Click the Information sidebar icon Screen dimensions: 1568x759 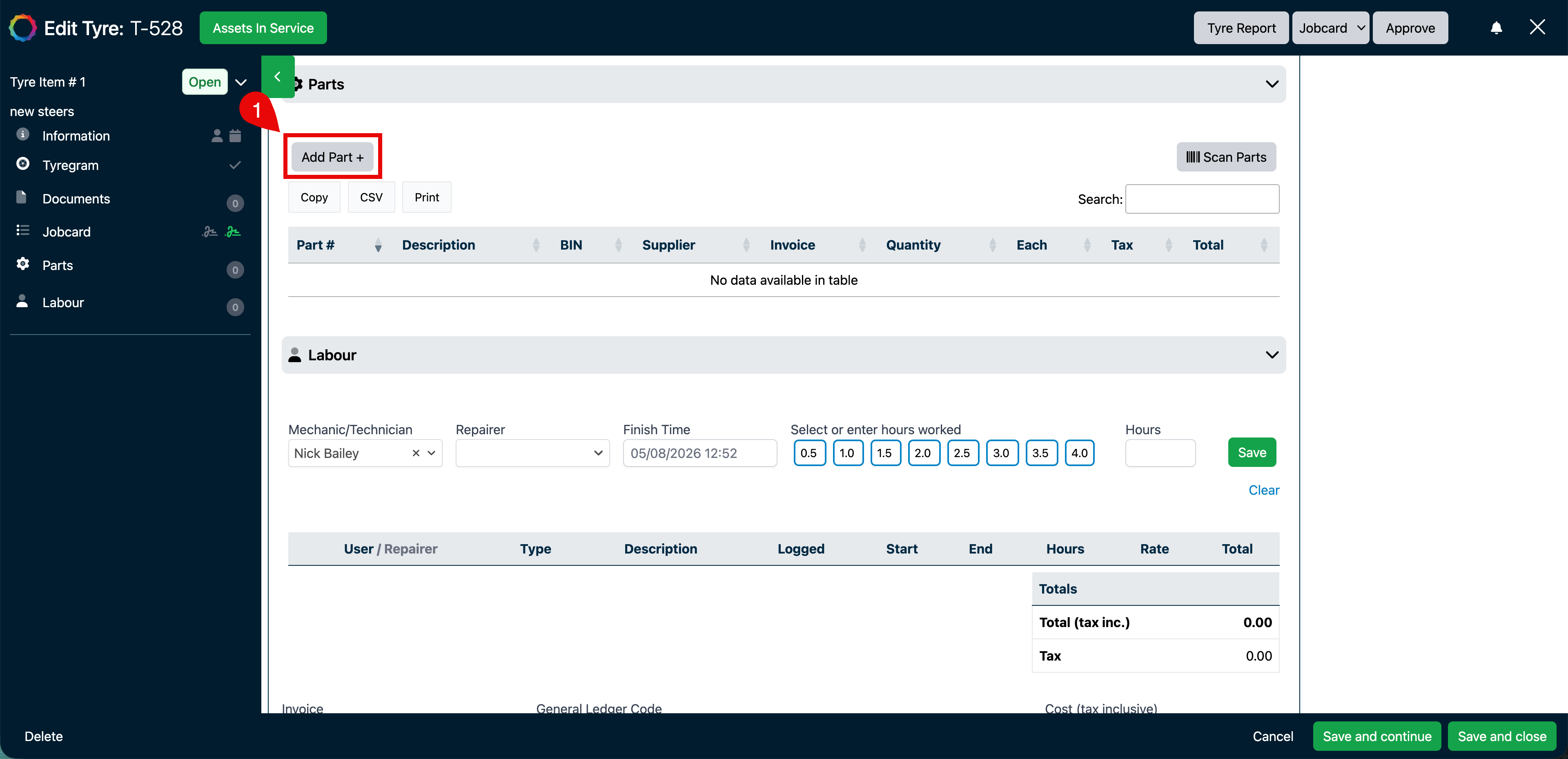pyautogui.click(x=22, y=134)
